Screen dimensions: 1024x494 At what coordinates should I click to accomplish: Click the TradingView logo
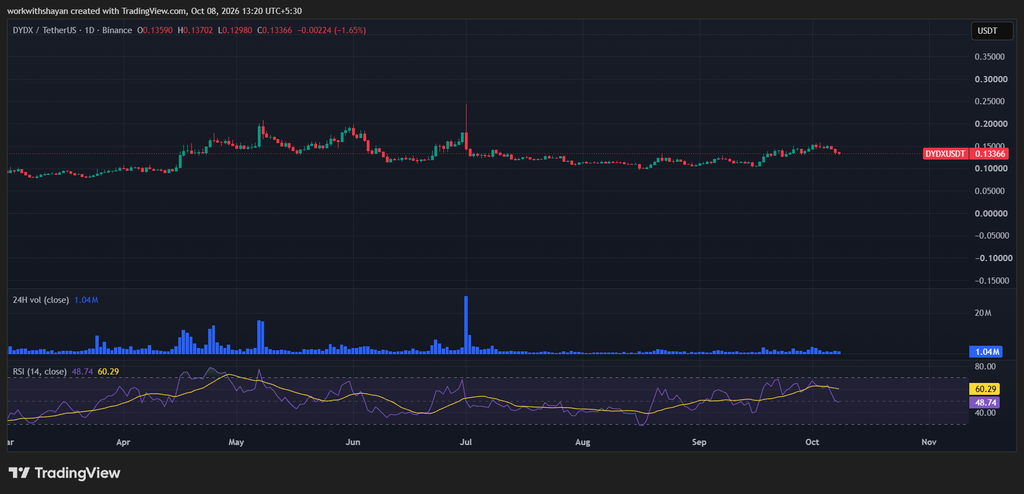pos(64,473)
